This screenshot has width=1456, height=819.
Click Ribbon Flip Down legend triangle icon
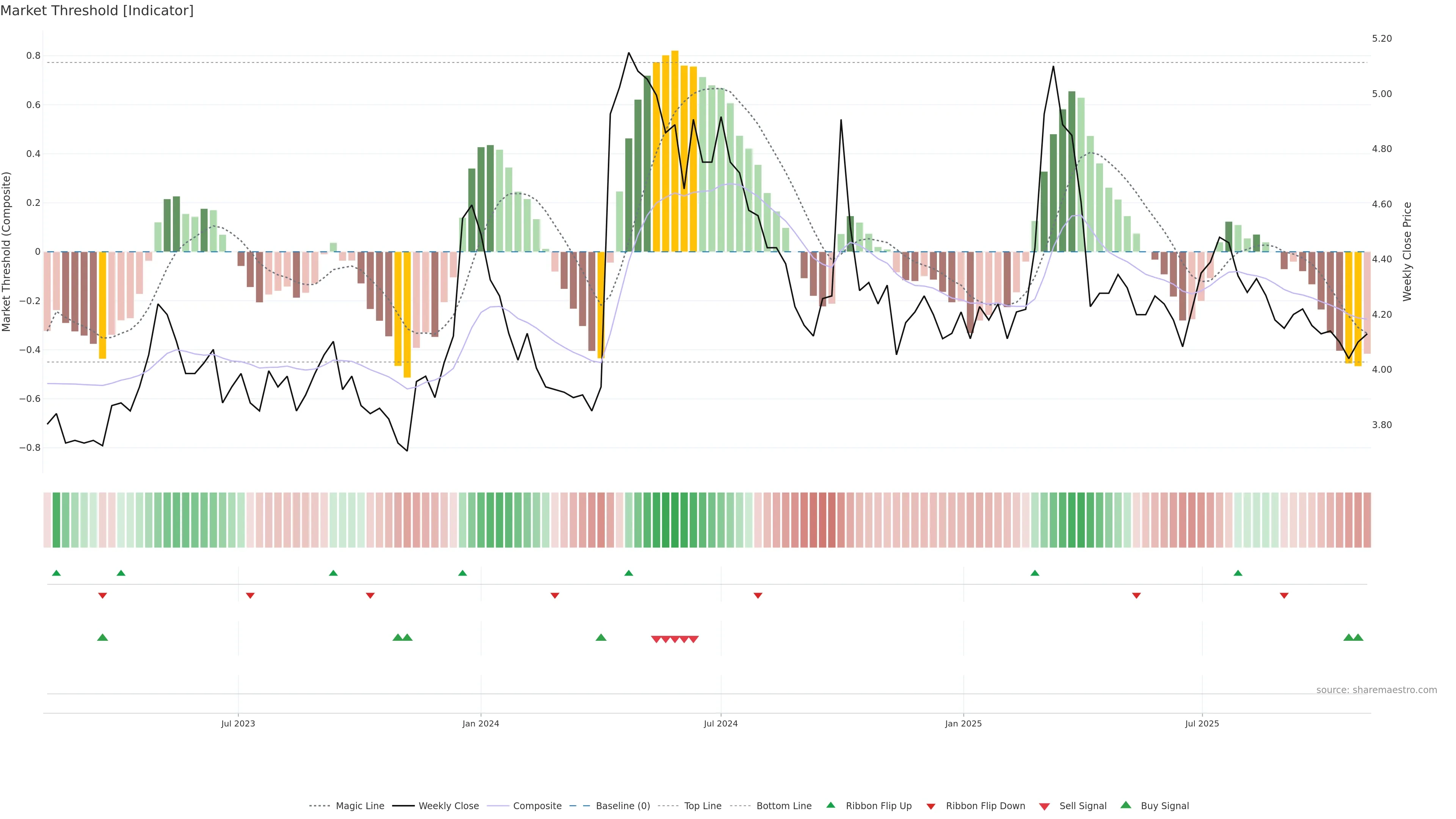point(931,806)
